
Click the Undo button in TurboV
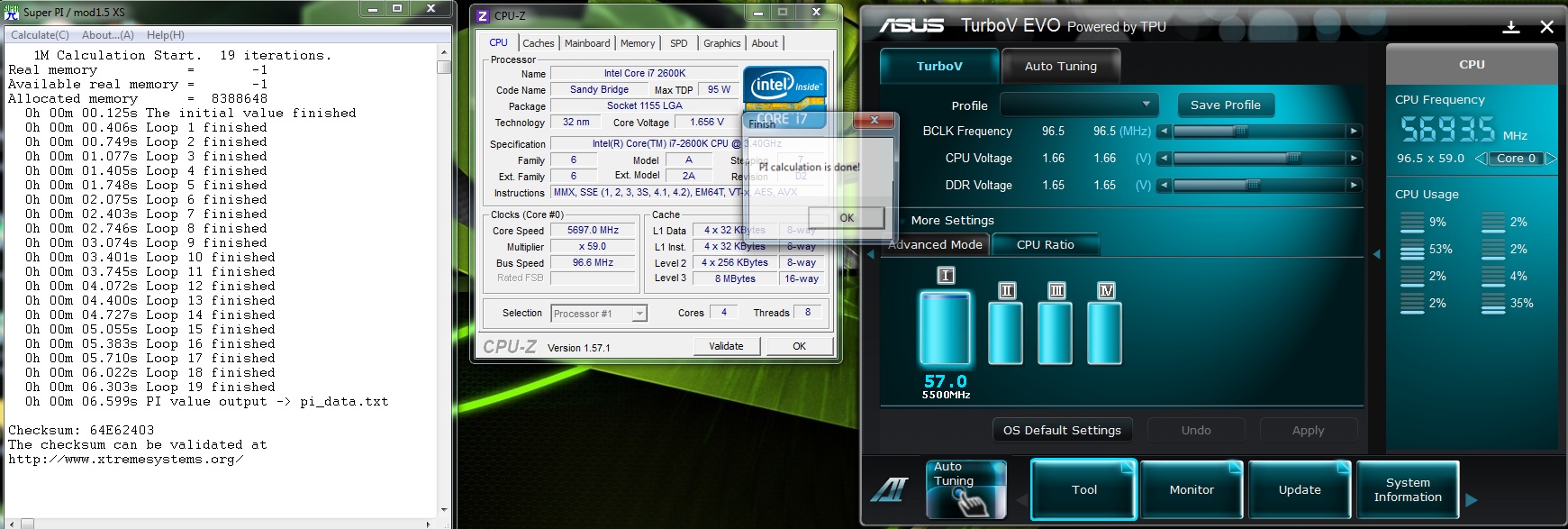click(1196, 430)
